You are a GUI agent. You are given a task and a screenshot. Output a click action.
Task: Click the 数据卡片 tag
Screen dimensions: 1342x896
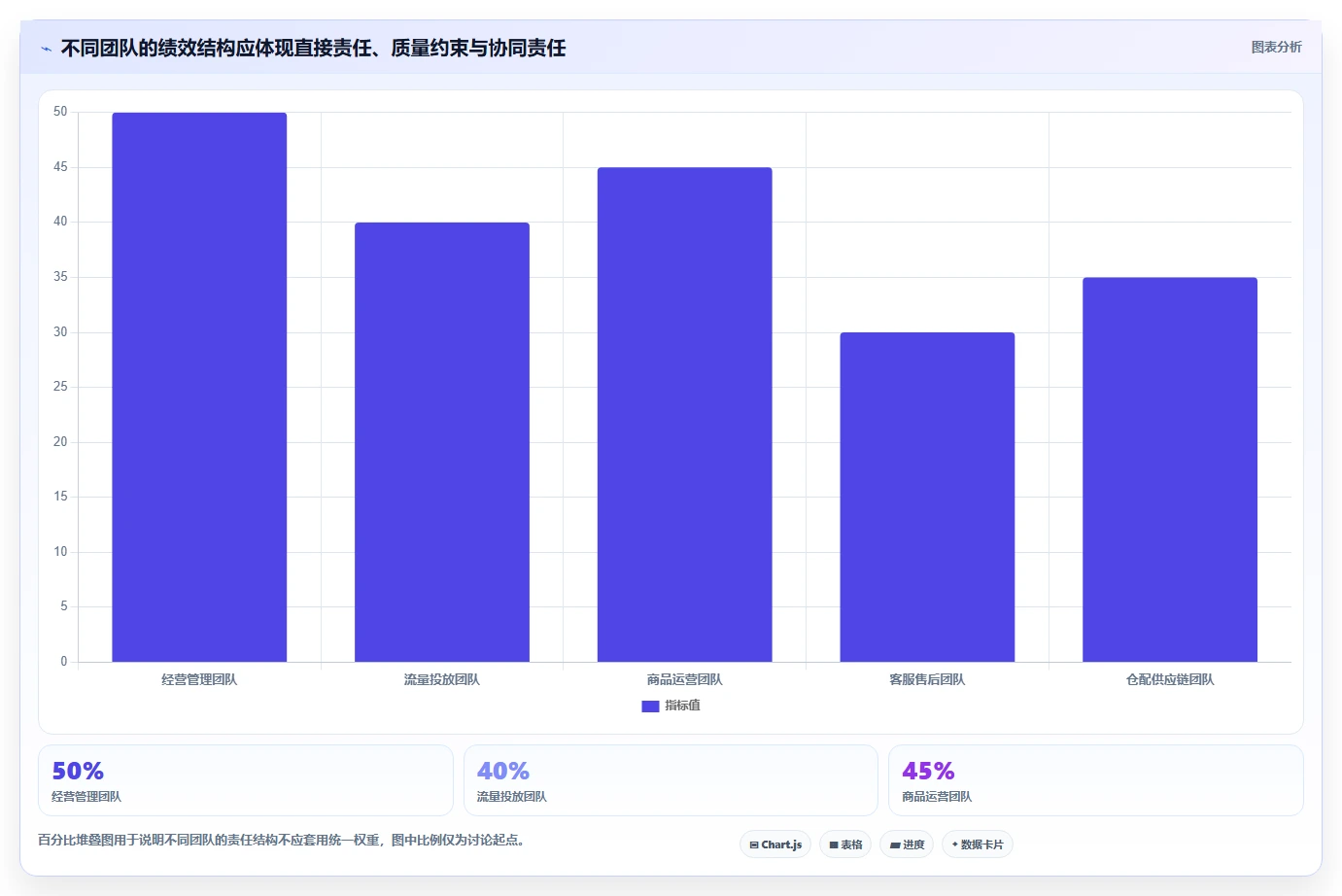978,844
